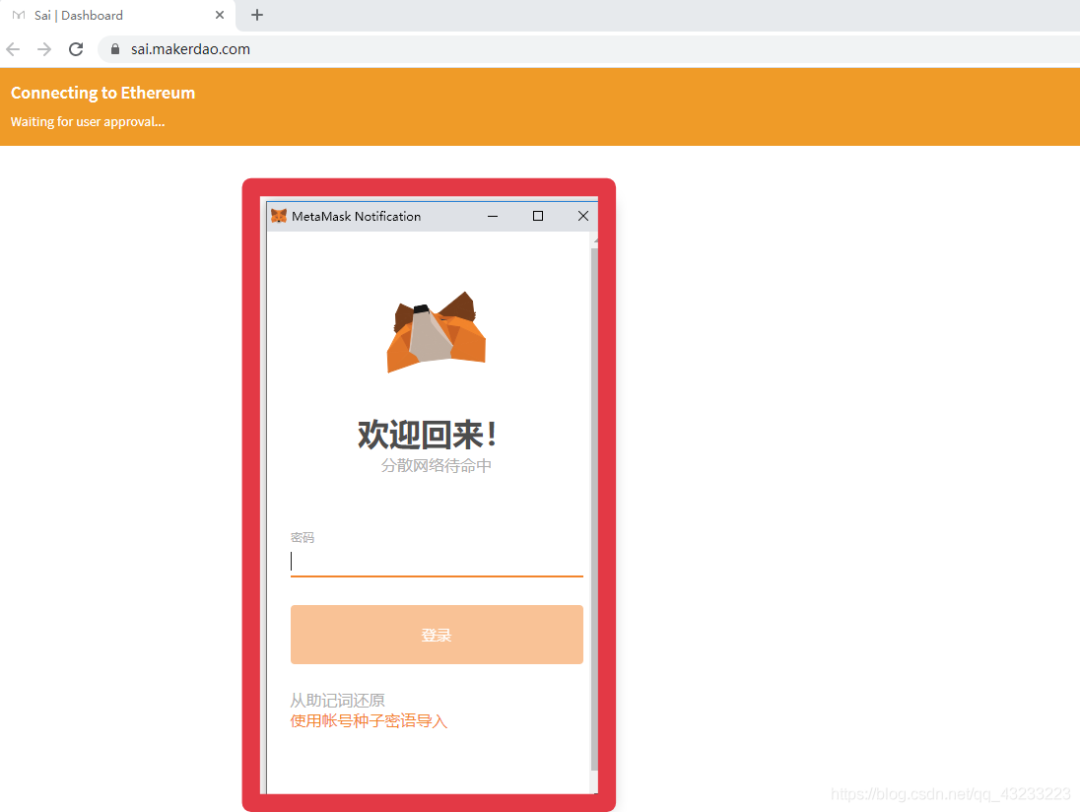This screenshot has width=1080, height=812.
Task: Reload the sai.makerdao.com page
Action: [76, 49]
